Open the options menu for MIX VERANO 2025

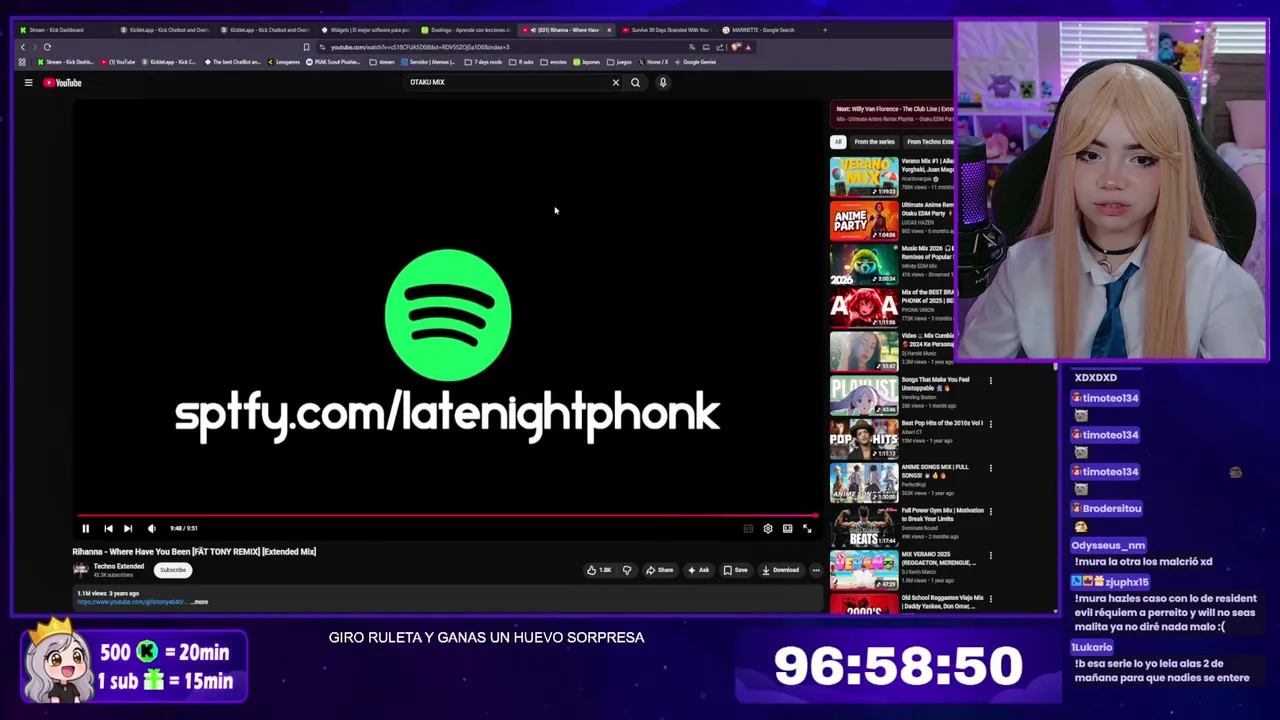coord(991,556)
